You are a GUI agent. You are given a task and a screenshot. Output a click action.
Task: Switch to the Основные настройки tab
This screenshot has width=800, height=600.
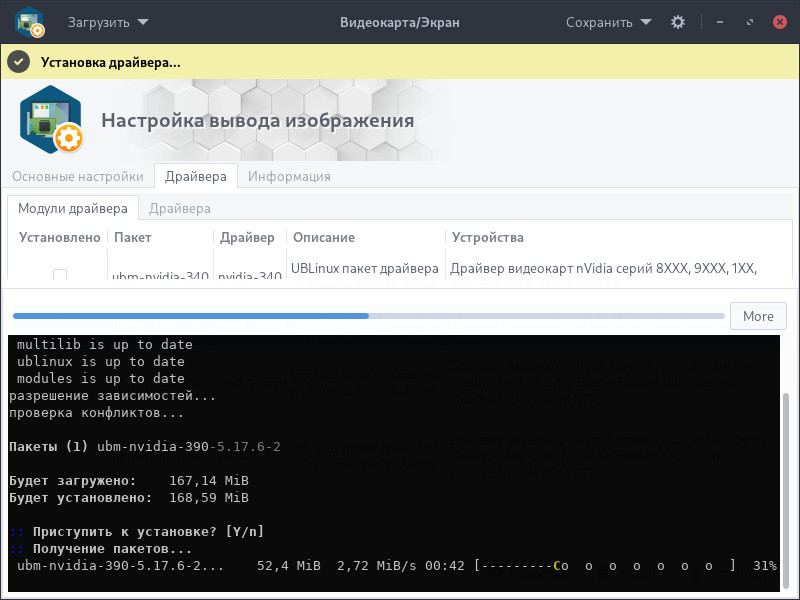click(x=78, y=176)
